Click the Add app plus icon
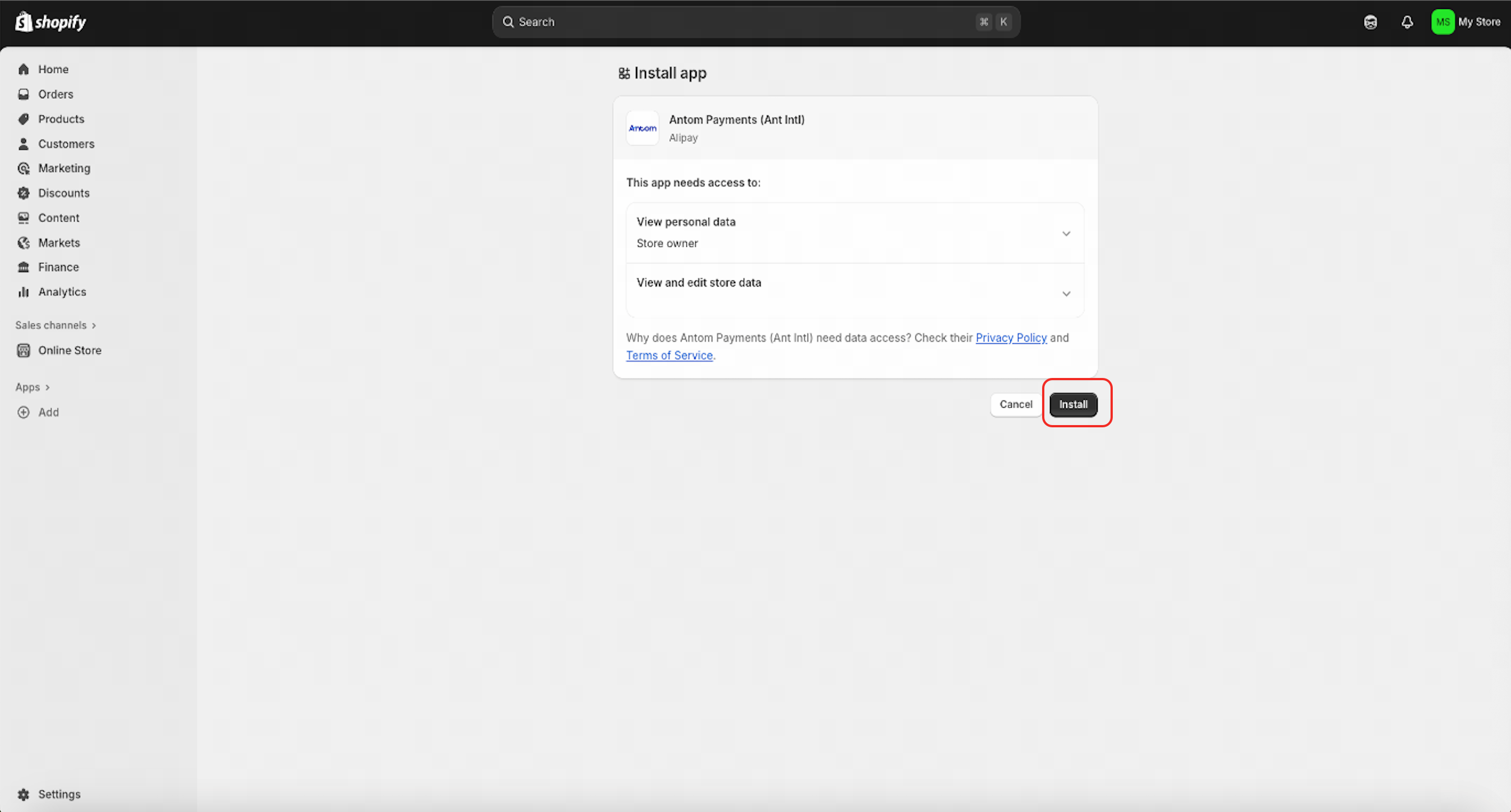The width and height of the screenshot is (1511, 812). tap(24, 412)
